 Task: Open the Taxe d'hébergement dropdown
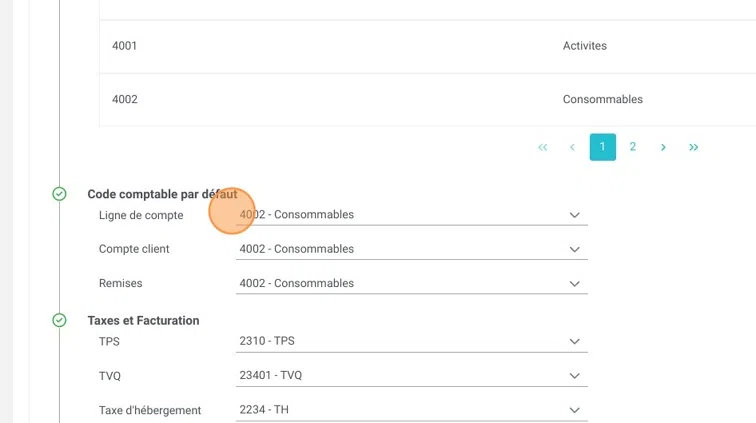[411, 409]
